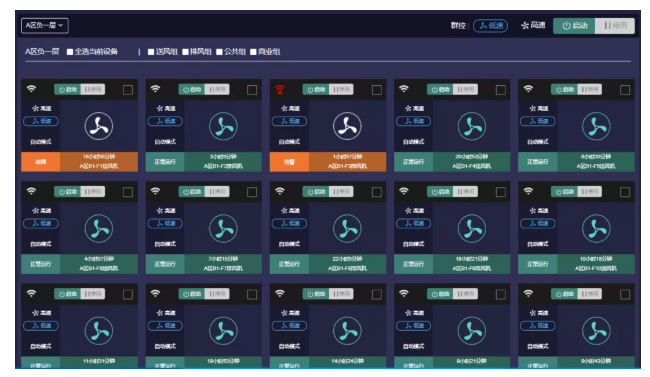Choose 高速 speed on the A区B1-F6 card
This screenshot has height=377, width=650.
pyautogui.click(x=41, y=211)
